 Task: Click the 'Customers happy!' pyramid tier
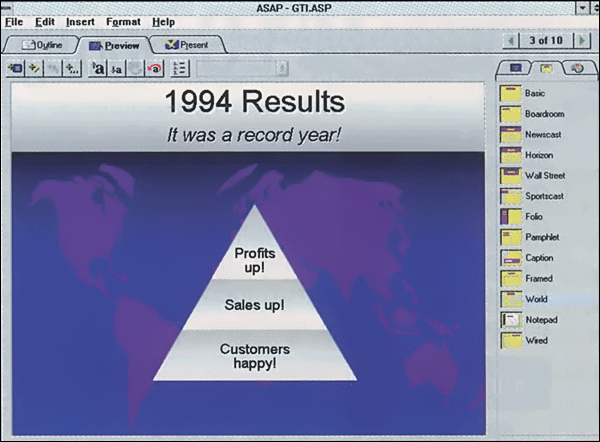[254, 356]
